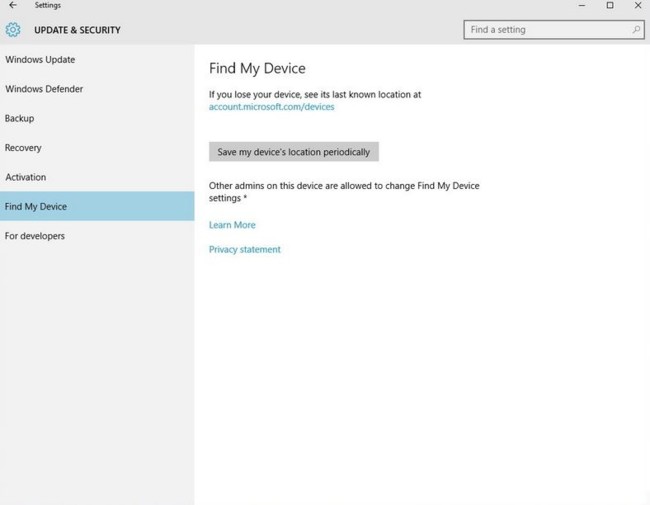Click the back arrow in the title bar

tap(13, 5)
